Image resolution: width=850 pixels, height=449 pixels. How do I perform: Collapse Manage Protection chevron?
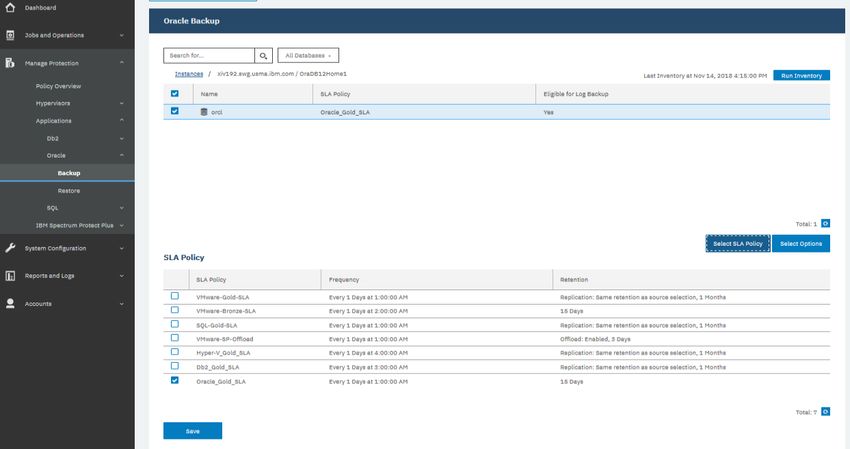121,63
